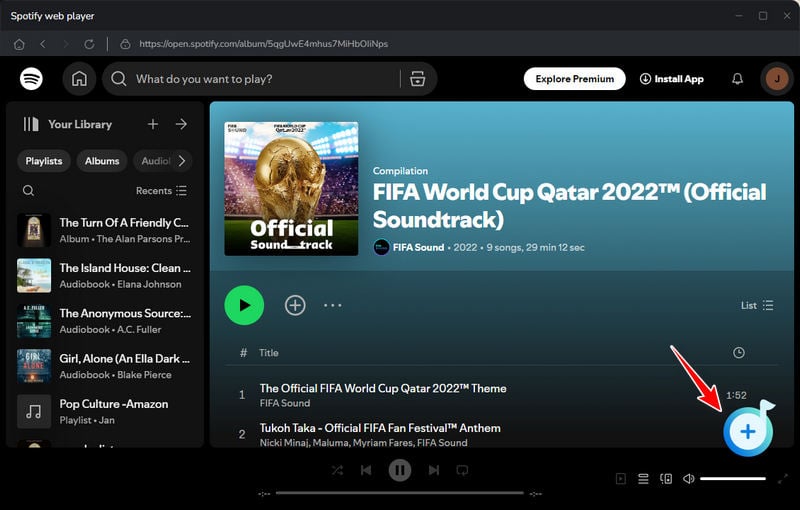Create playlist with Library plus icon
800x510 pixels.
coord(153,124)
